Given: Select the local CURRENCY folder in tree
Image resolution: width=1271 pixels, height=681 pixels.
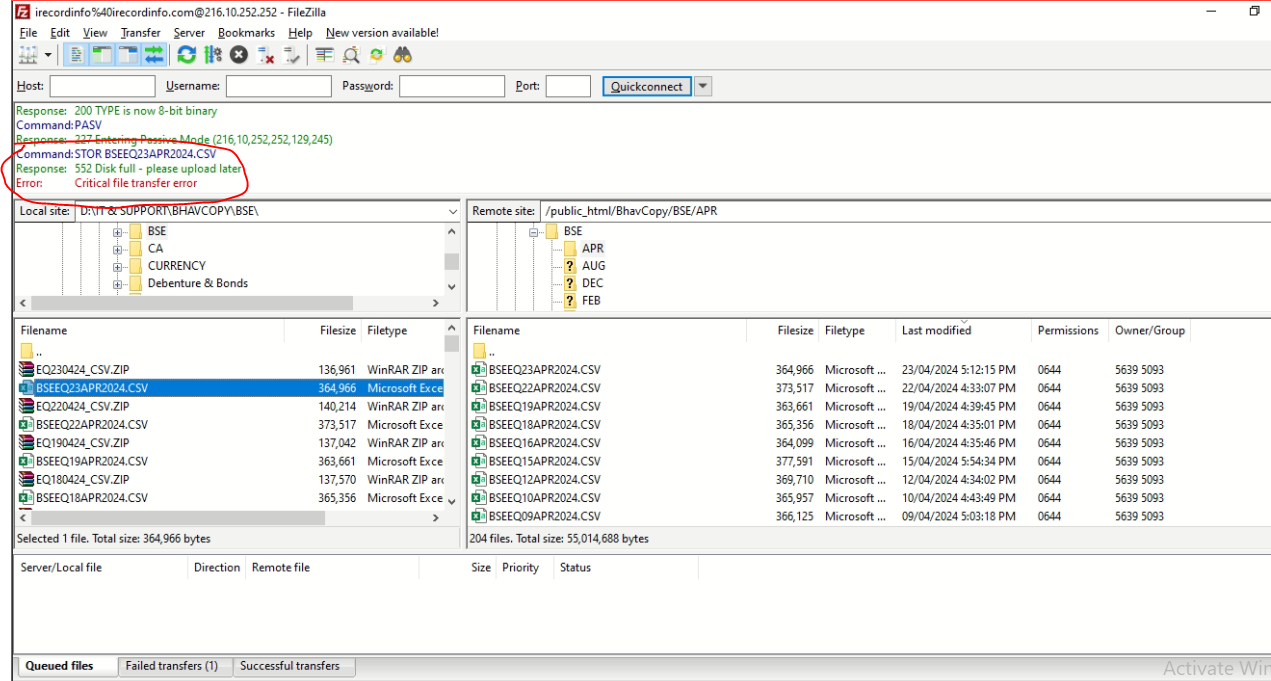Looking at the screenshot, I should [x=177, y=266].
